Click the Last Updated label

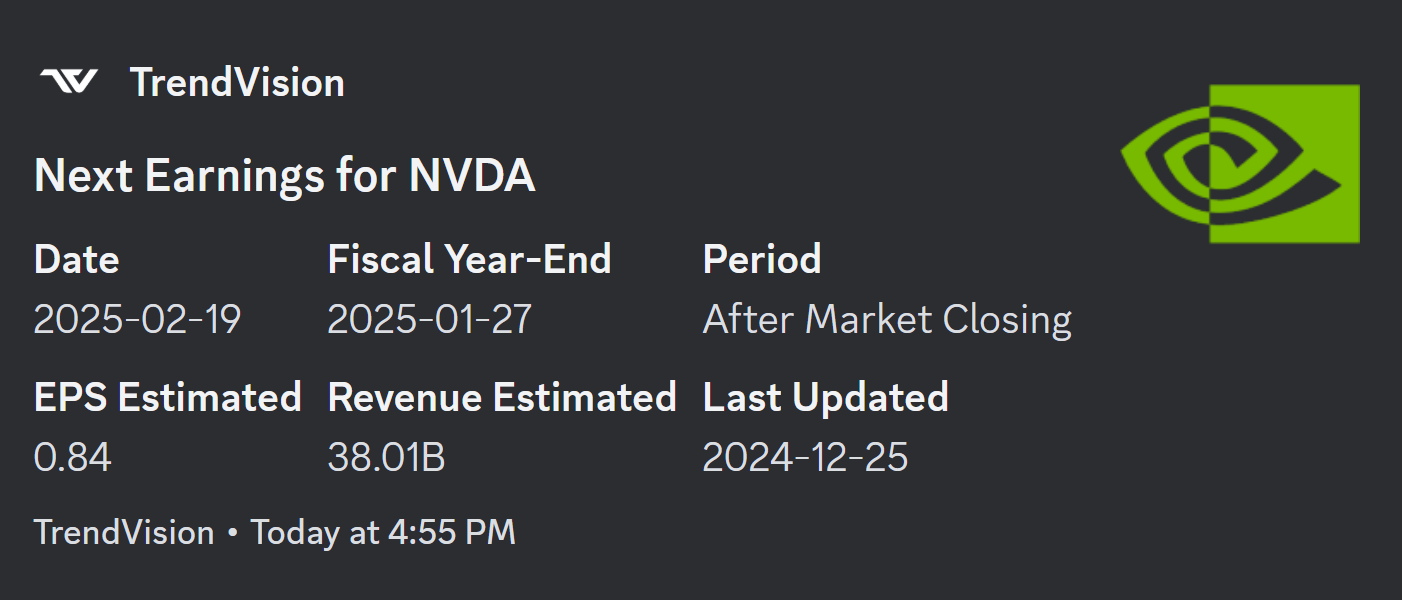tap(825, 397)
